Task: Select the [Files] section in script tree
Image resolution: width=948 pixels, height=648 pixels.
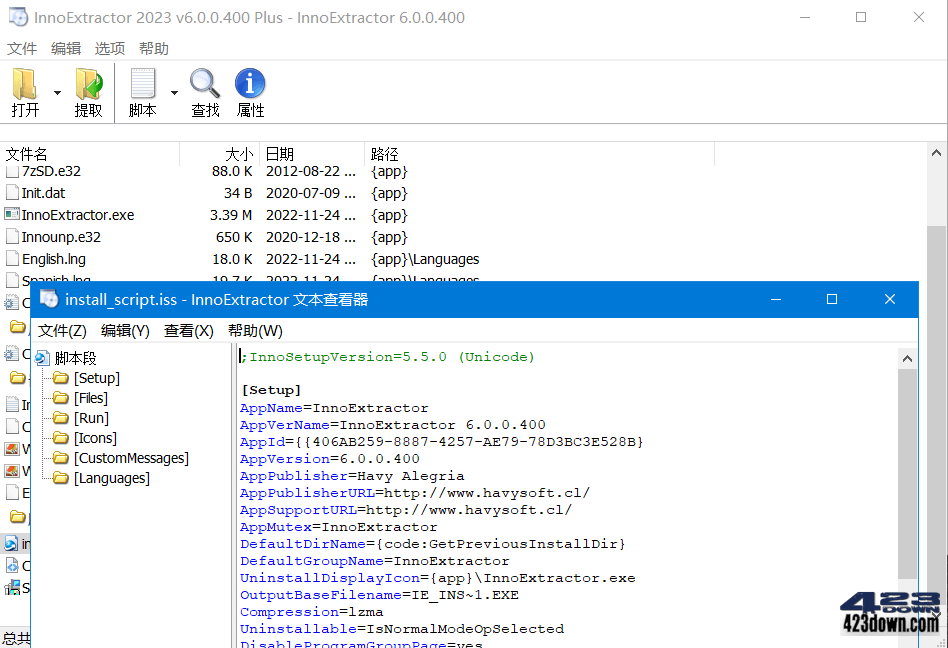Action: [90, 398]
